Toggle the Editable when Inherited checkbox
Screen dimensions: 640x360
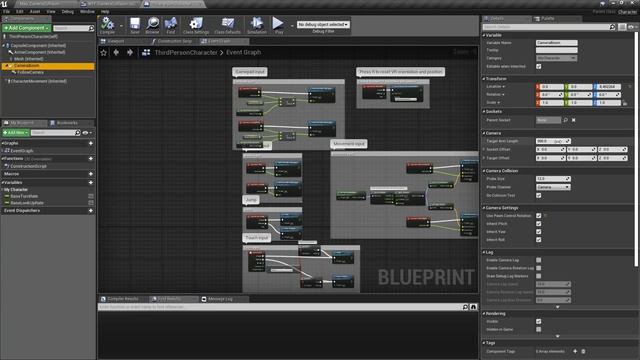pos(539,66)
